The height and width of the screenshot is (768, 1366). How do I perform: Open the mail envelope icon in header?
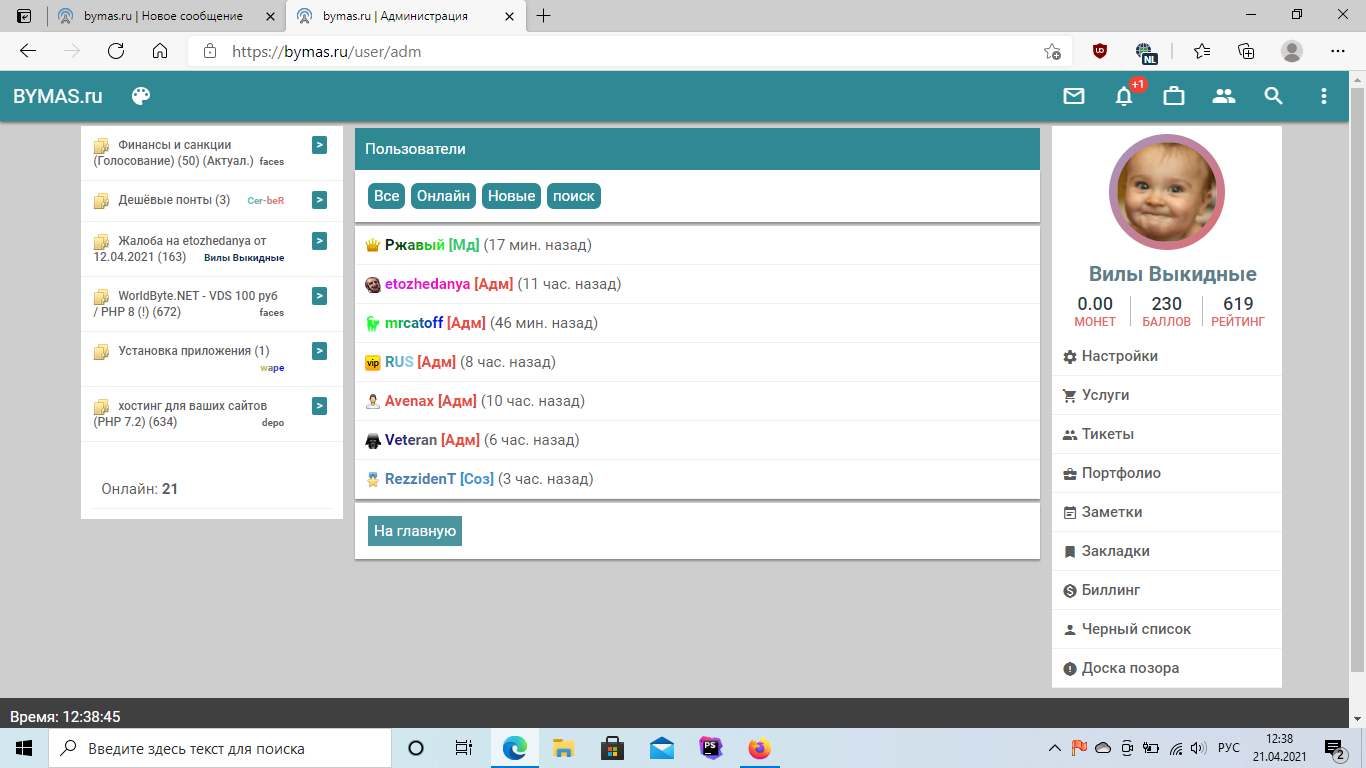(1073, 96)
